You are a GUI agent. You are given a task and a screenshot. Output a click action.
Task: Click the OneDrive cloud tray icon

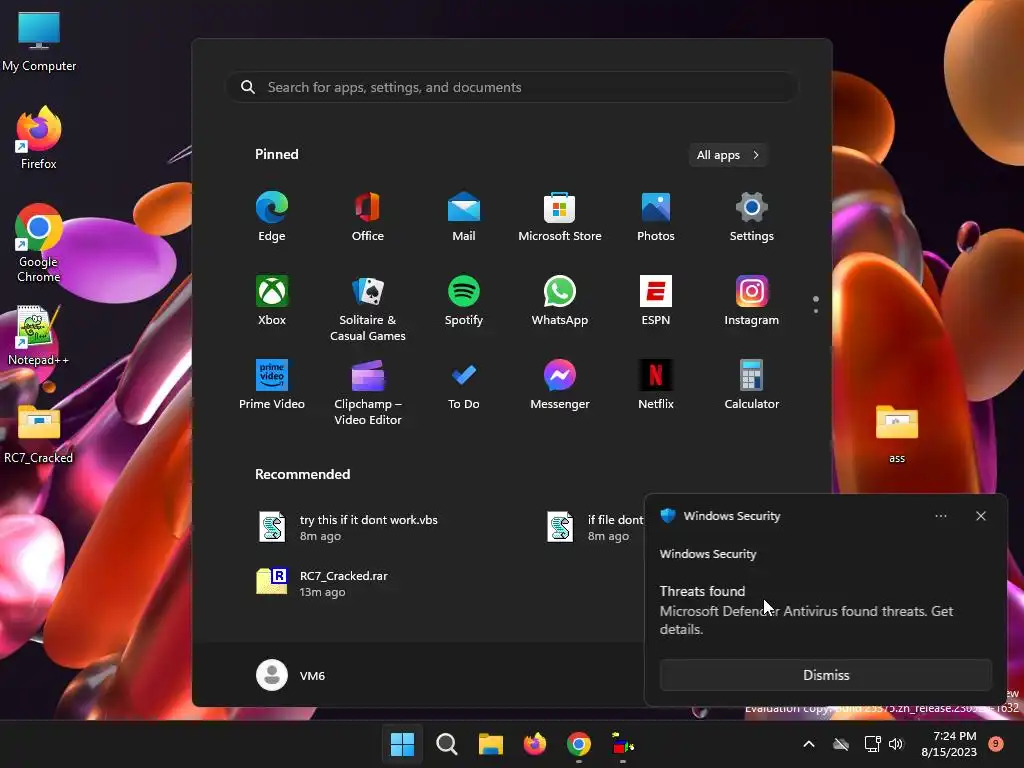pyautogui.click(x=841, y=744)
